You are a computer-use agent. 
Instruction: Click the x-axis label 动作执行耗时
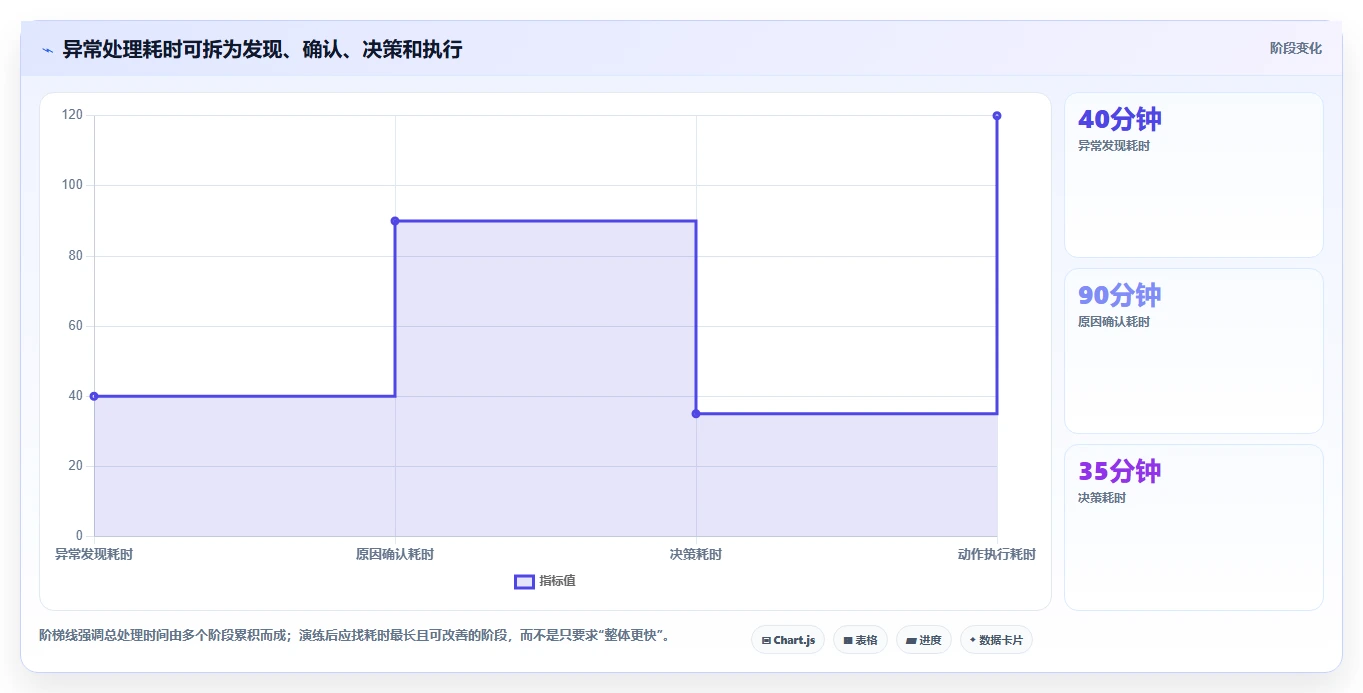click(997, 554)
